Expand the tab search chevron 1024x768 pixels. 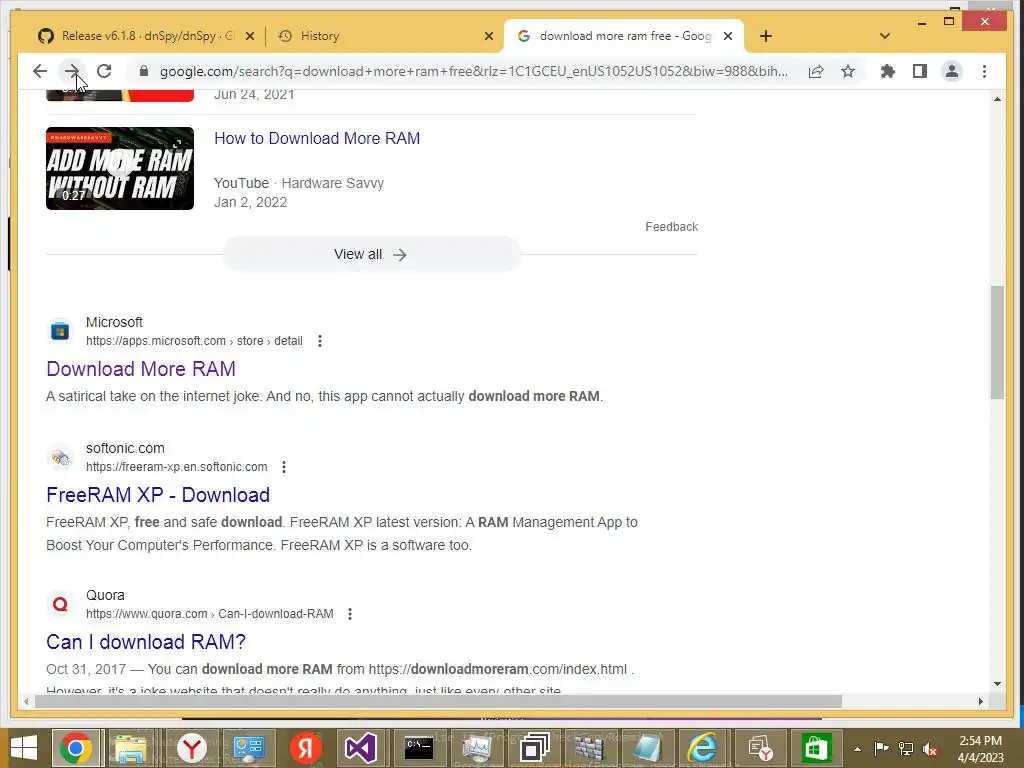pyautogui.click(x=884, y=36)
